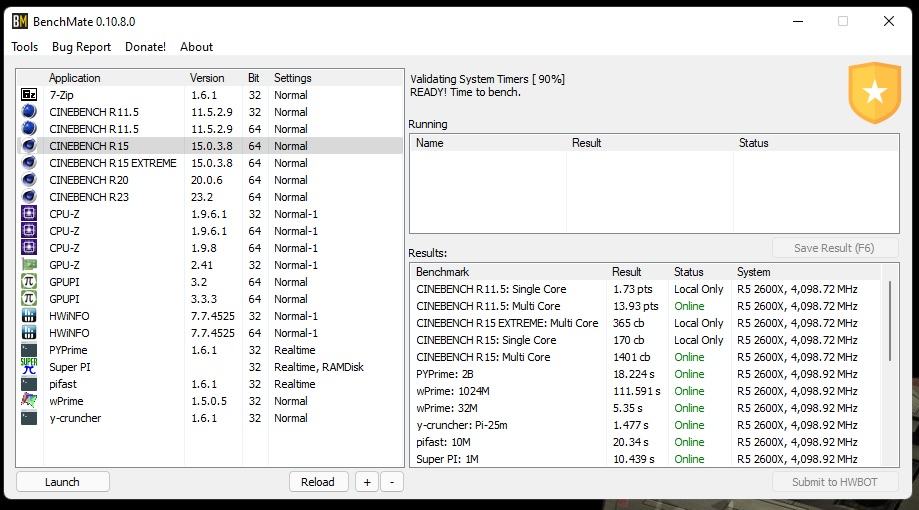Click the pifast row icon
This screenshot has height=510, width=919.
point(29,383)
